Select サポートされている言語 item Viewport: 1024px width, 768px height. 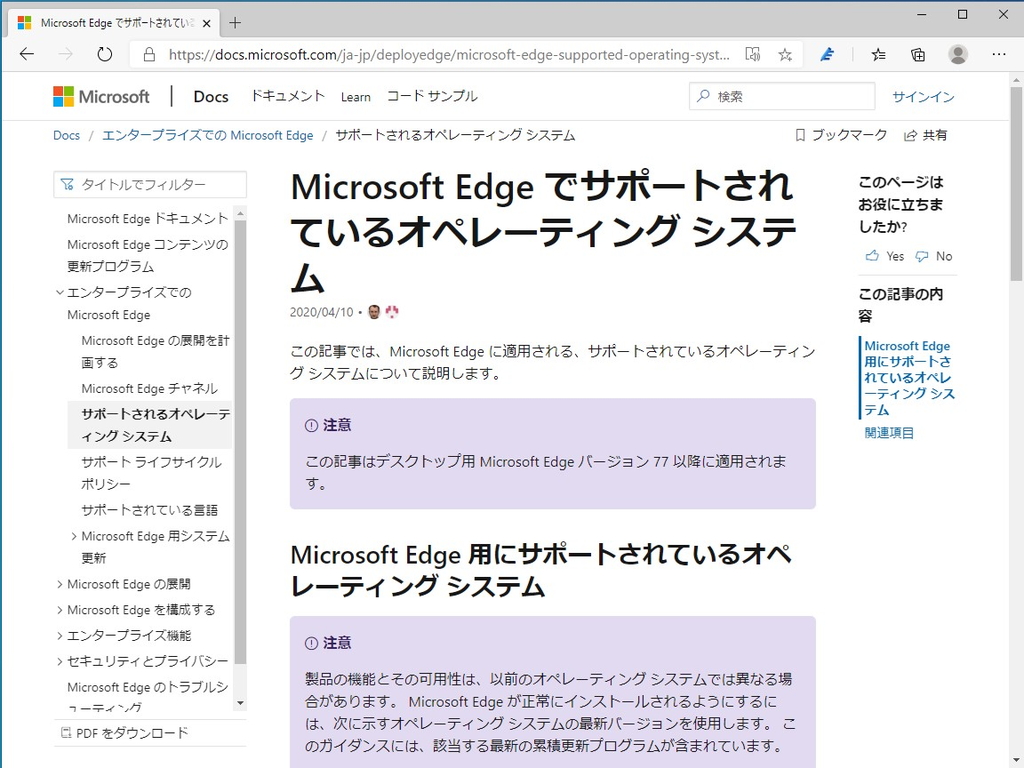[150, 510]
